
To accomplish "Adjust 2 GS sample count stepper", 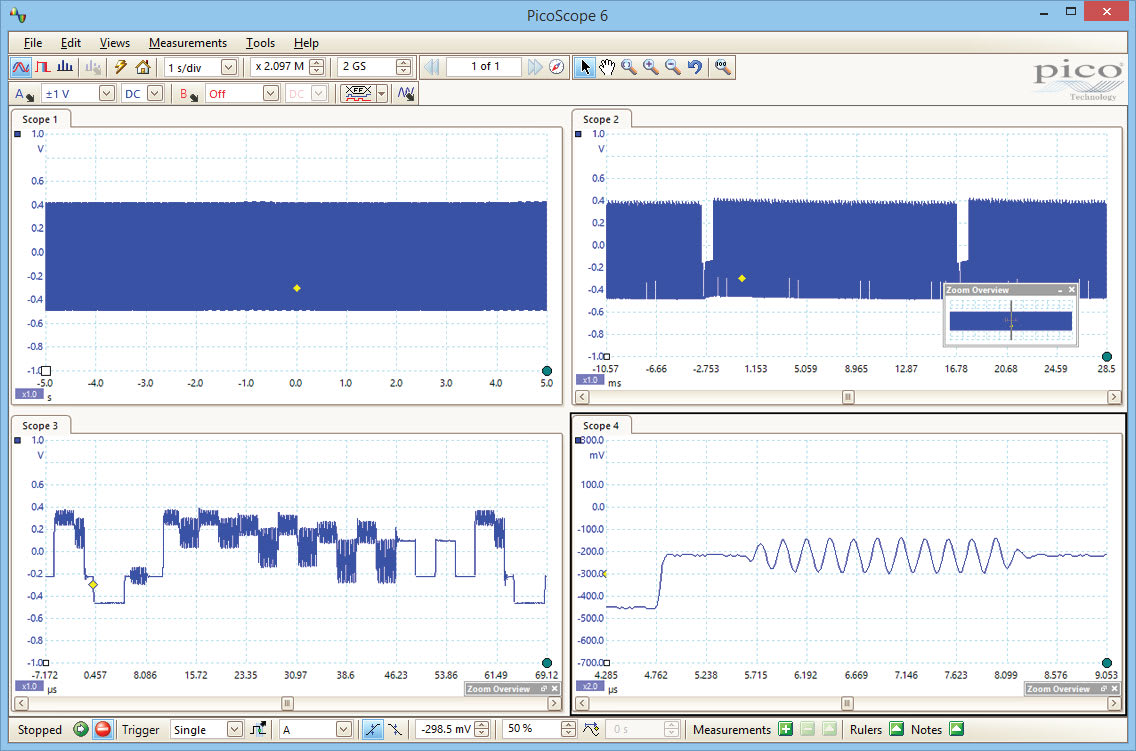I will 404,67.
